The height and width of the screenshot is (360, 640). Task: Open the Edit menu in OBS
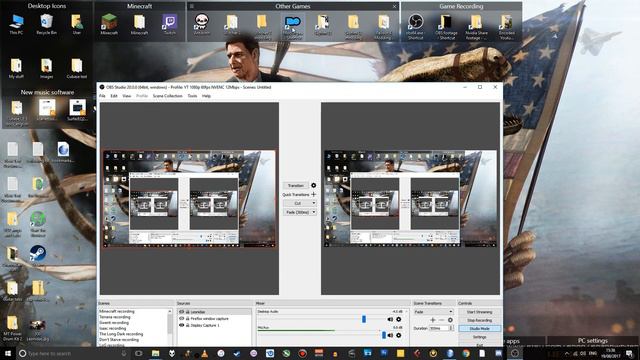[114, 96]
